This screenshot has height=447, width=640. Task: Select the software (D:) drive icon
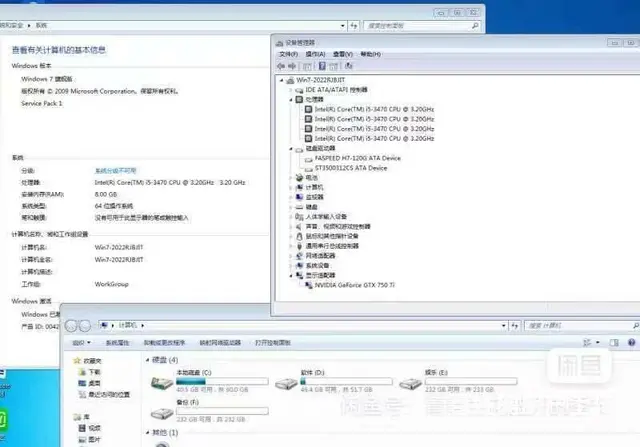click(x=286, y=383)
